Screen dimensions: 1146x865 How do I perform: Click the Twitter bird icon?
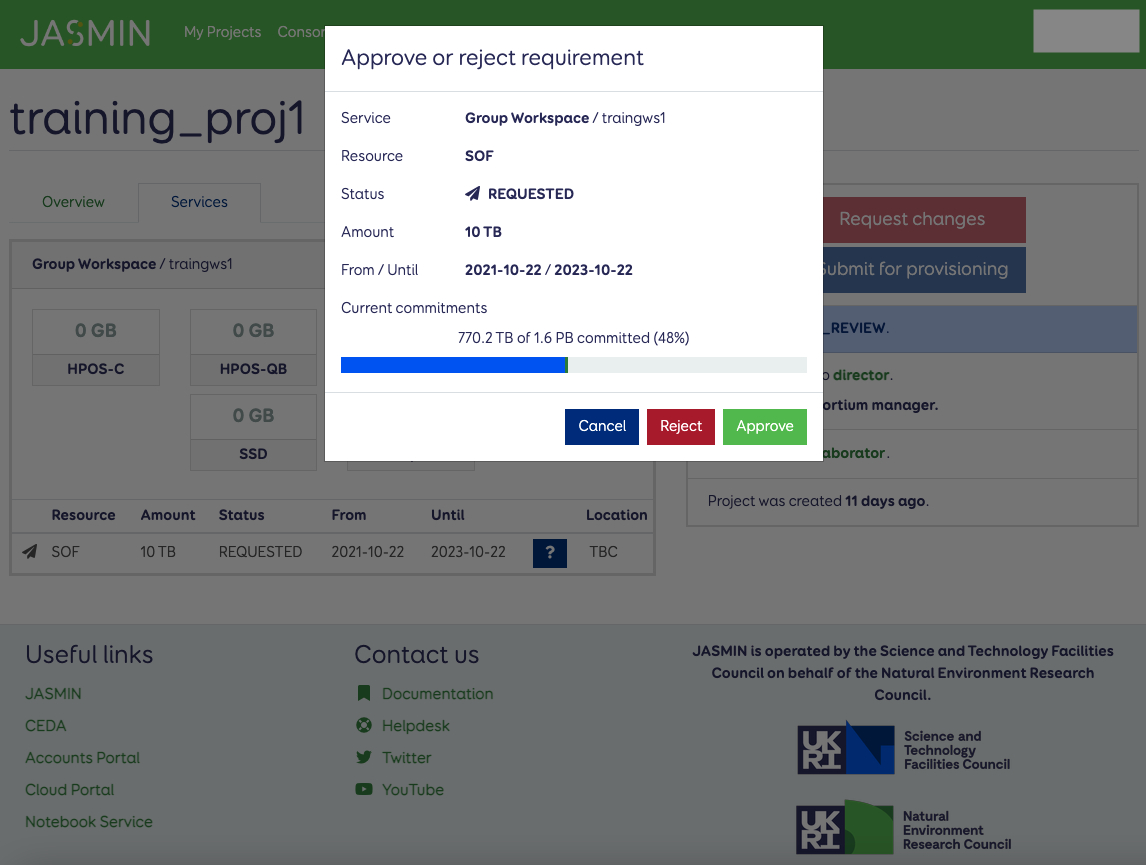click(363, 758)
